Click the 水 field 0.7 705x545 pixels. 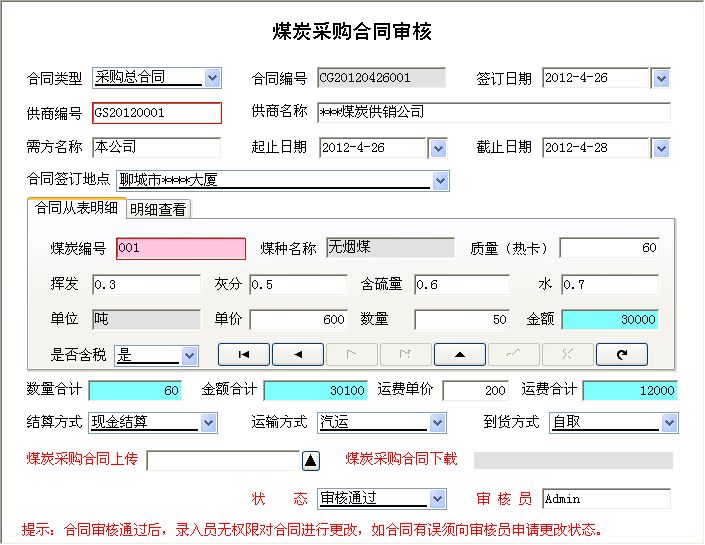click(x=610, y=285)
